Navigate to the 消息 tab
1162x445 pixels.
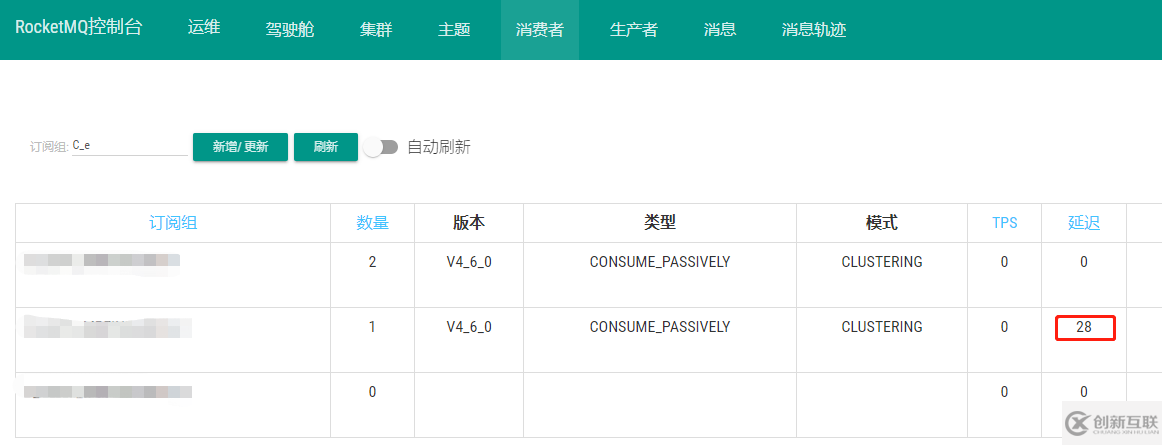point(720,29)
